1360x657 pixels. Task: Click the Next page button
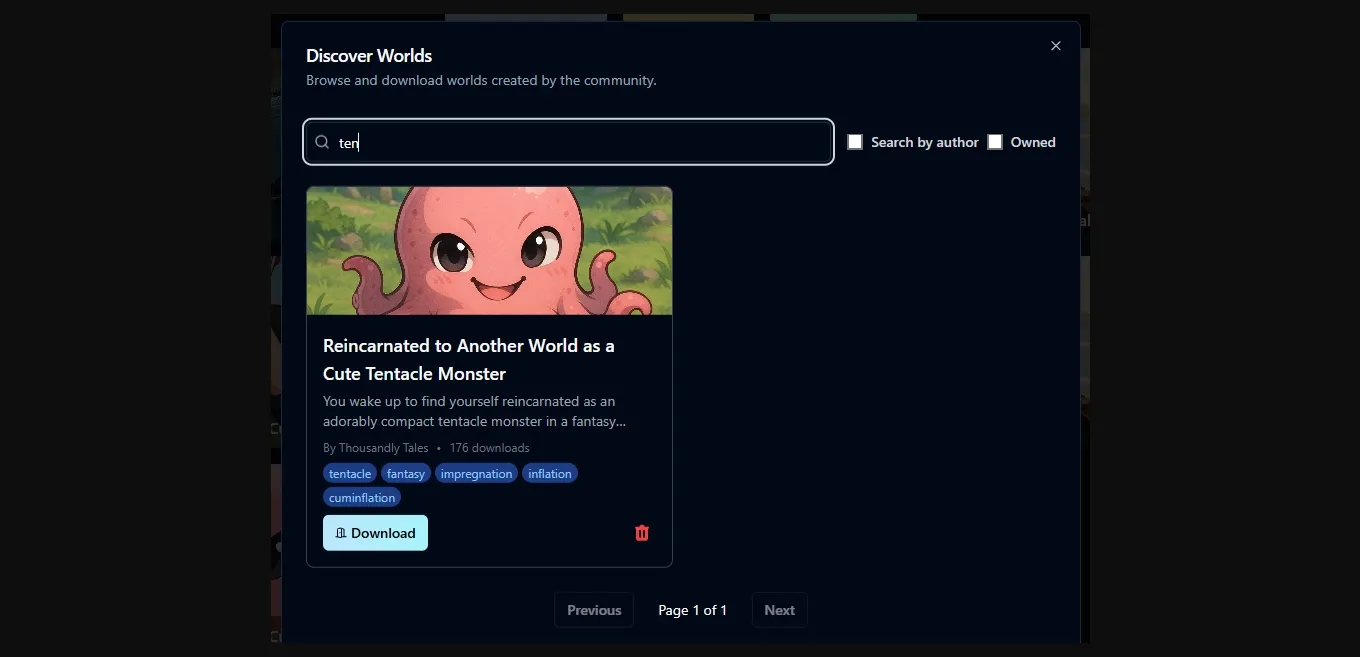779,610
